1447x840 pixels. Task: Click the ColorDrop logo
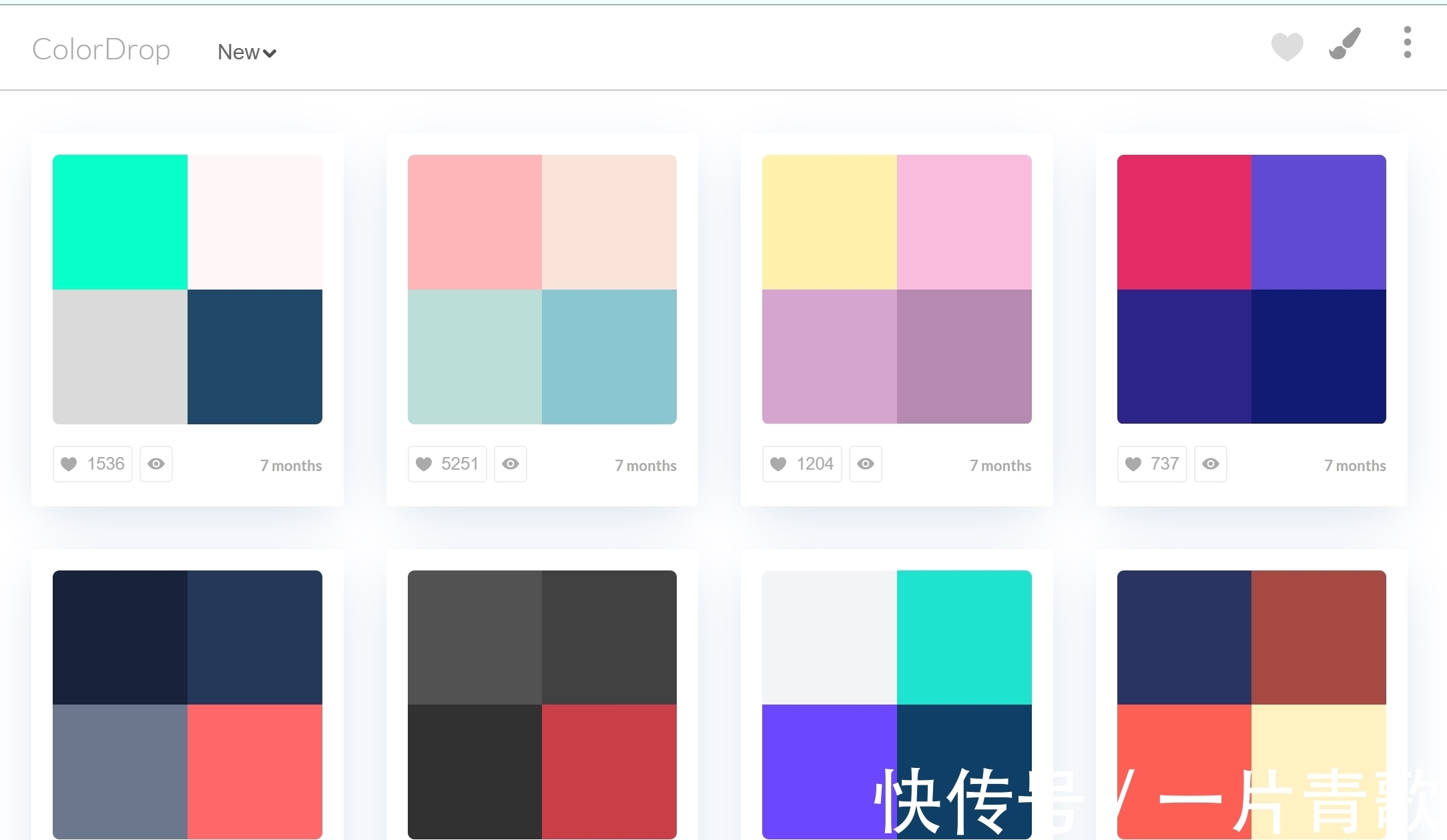click(x=101, y=49)
